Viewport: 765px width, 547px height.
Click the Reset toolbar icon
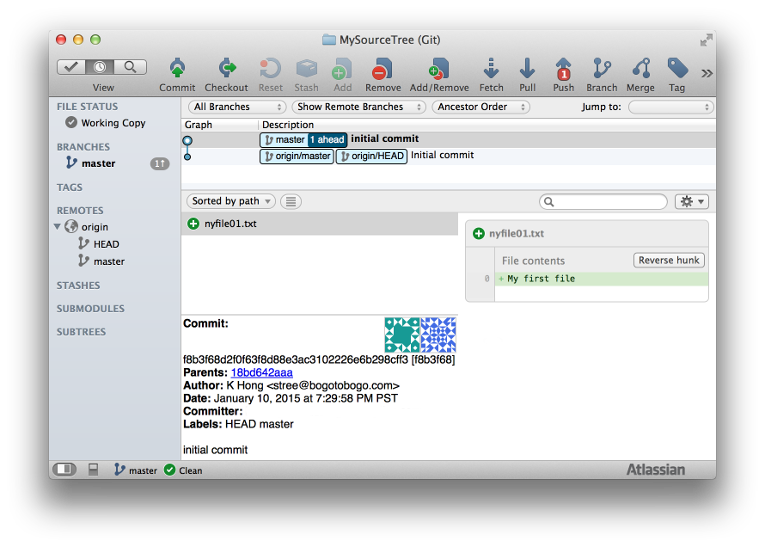270,68
